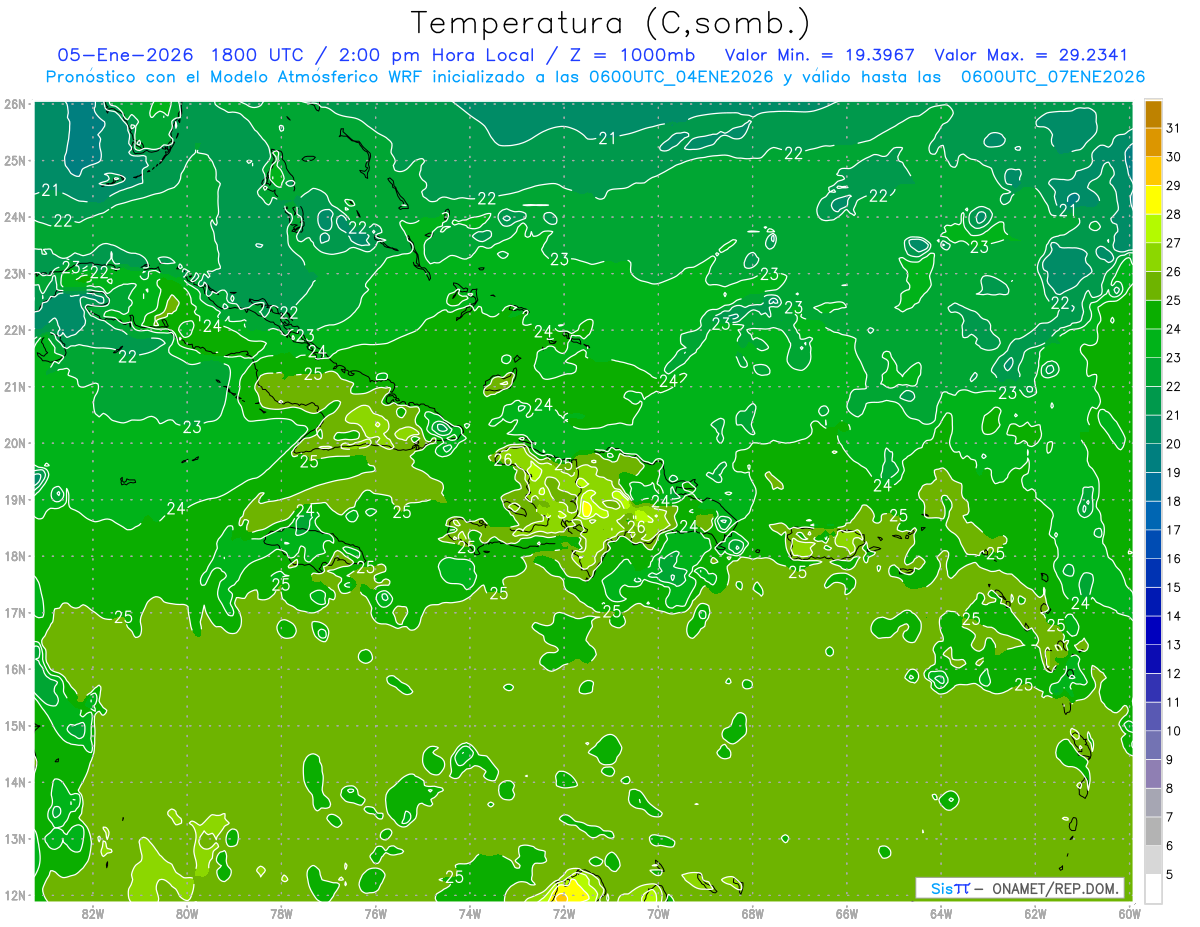Pick the gray swatch between 7 and 8

pos(1153,802)
